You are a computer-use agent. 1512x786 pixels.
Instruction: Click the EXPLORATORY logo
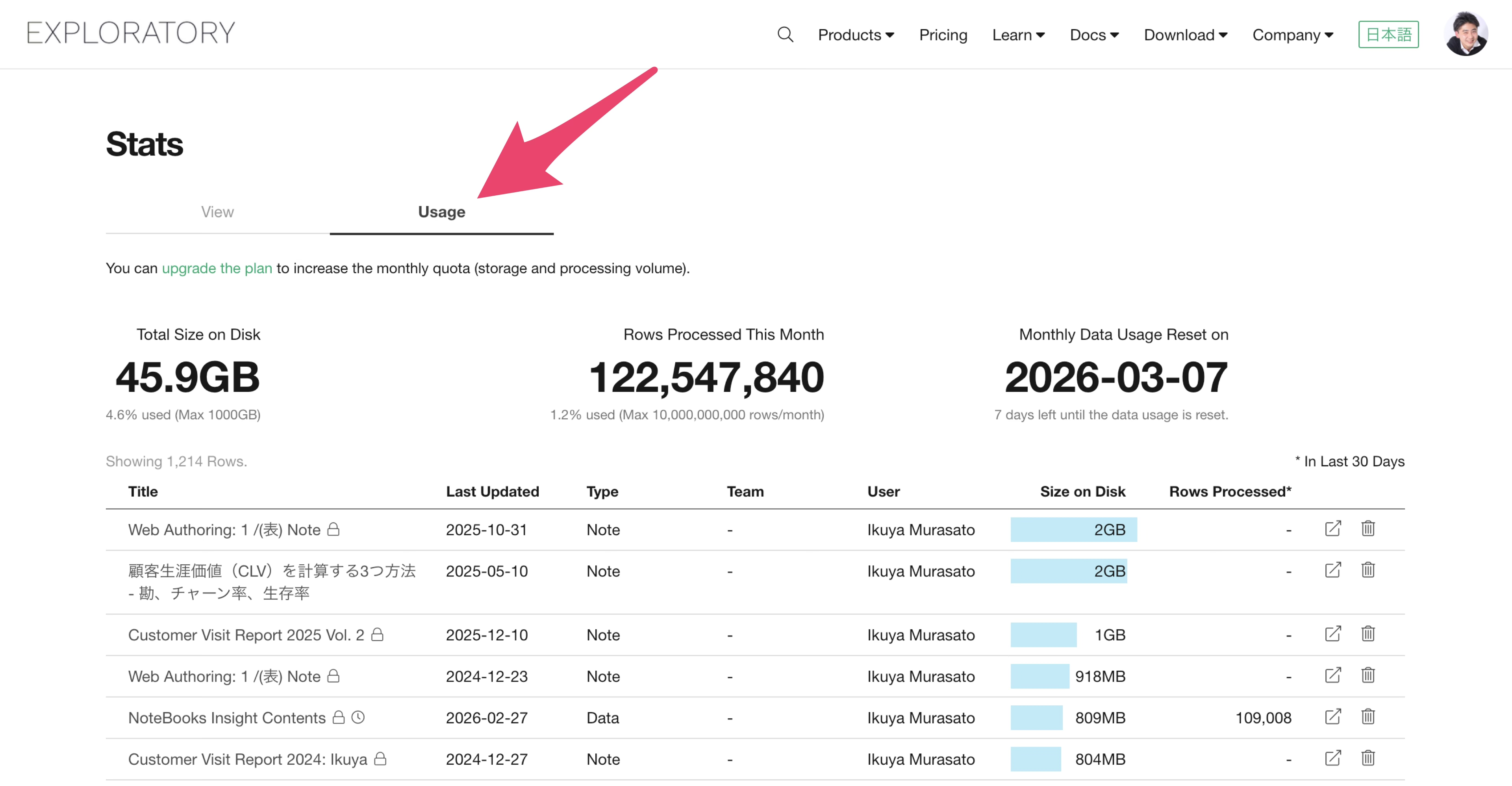pos(131,33)
